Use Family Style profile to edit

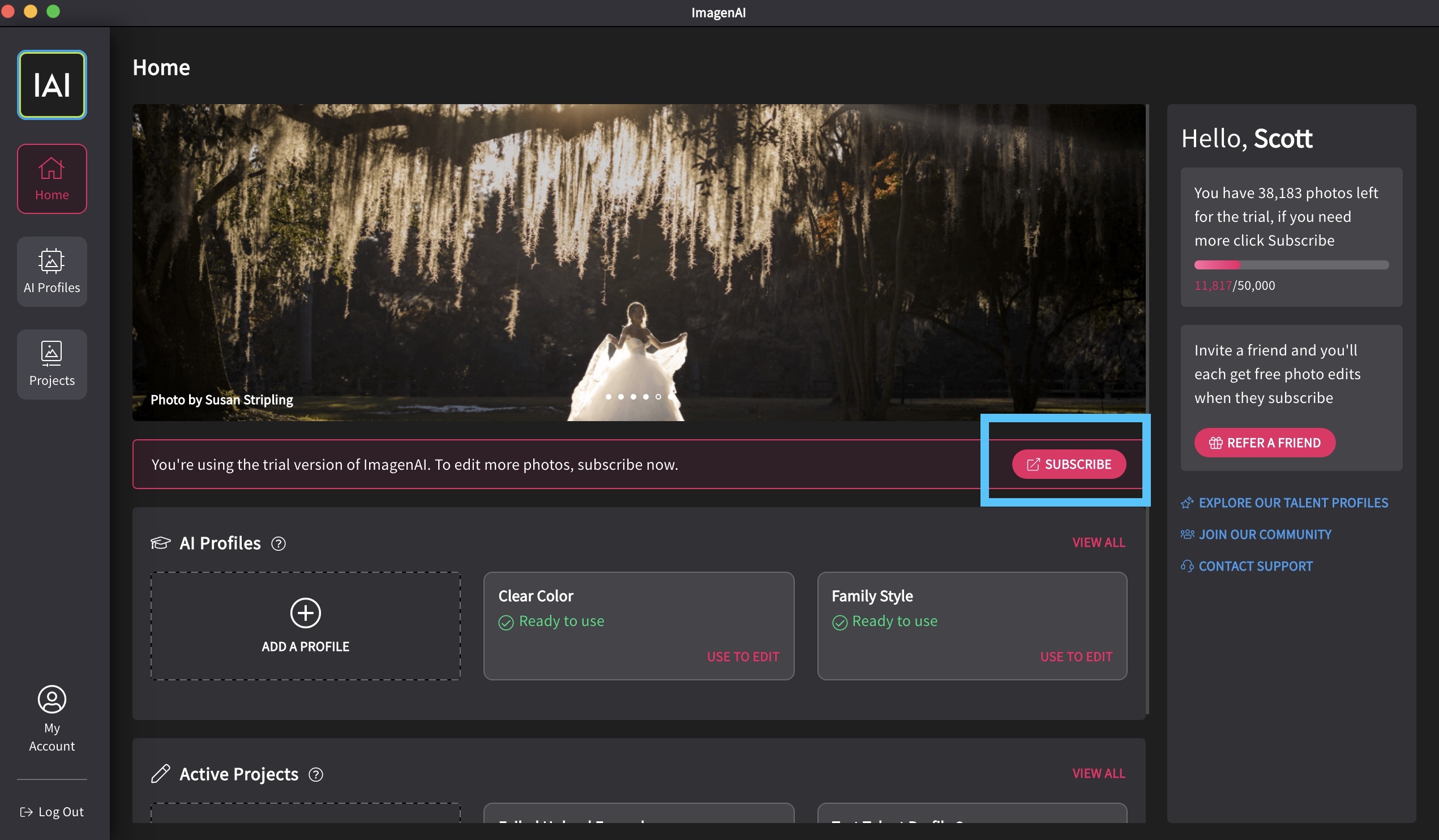pos(1076,657)
